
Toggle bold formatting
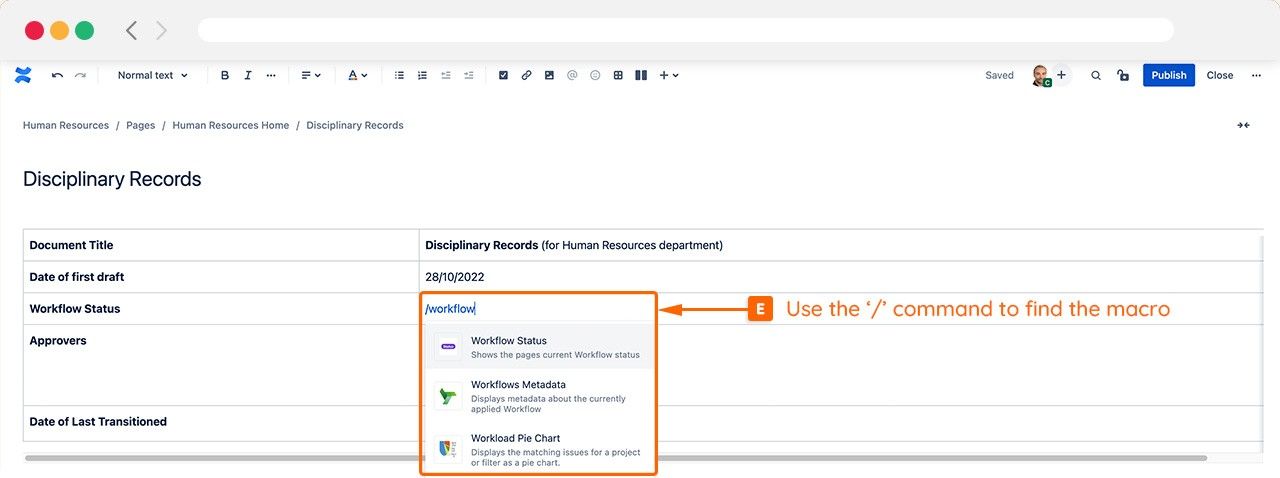225,75
